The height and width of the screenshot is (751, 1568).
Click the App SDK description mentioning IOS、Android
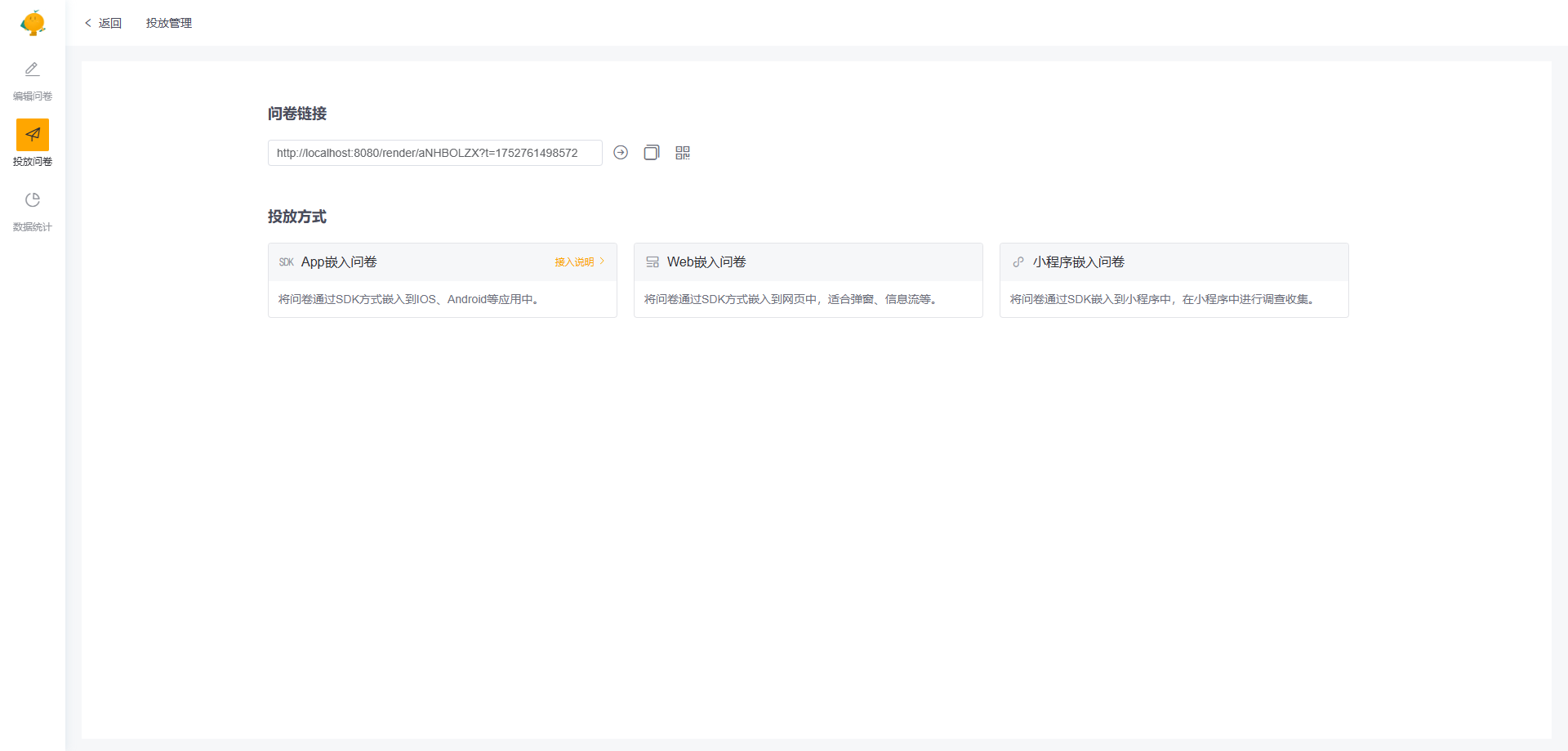(408, 299)
